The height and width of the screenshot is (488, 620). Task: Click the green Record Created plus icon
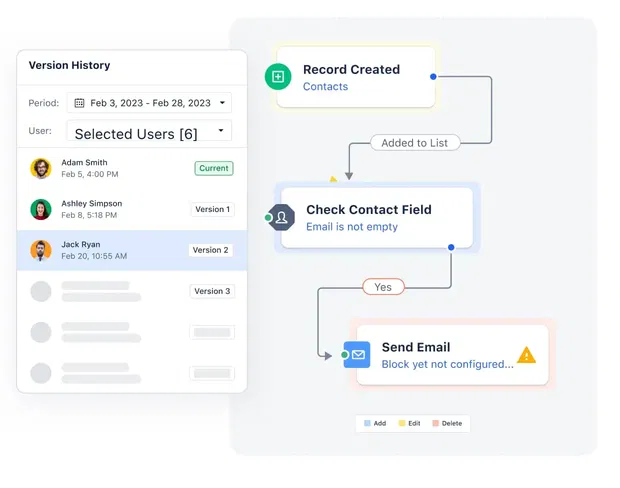[278, 77]
